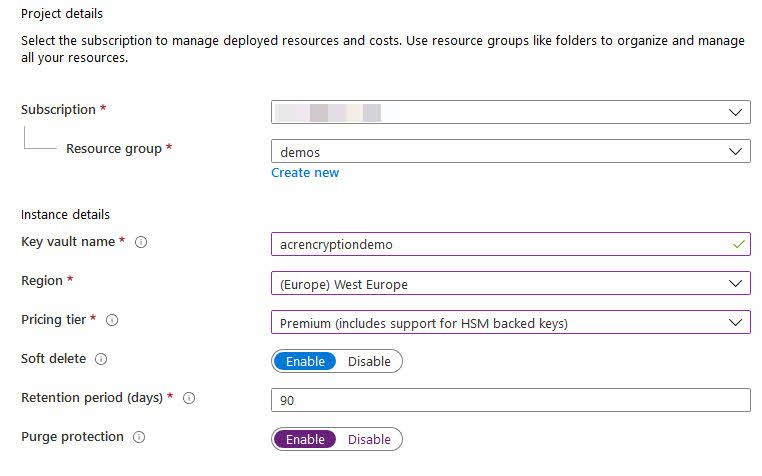Viewport: 762px width, 476px height.
Task: Click the Retention period input showing 90
Action: click(x=511, y=400)
